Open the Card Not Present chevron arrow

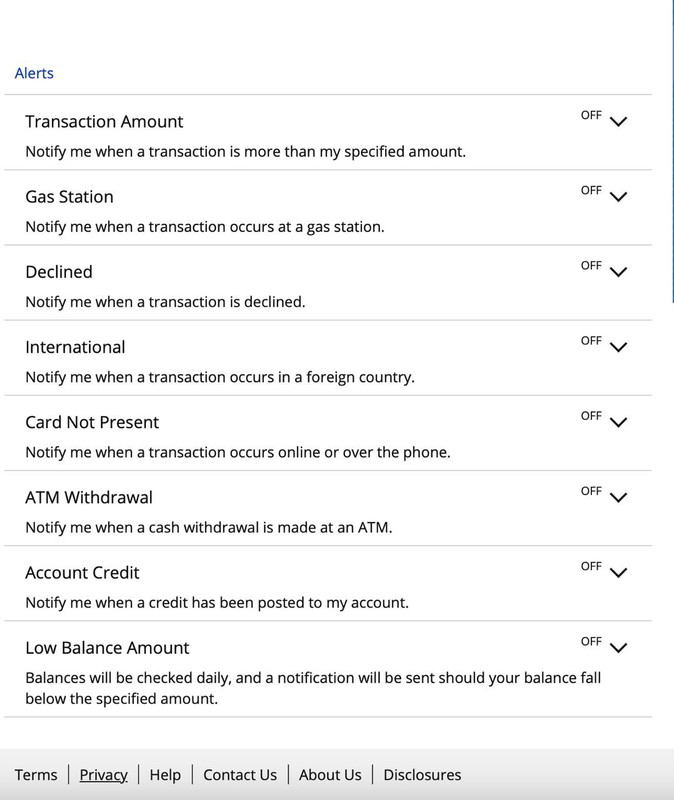(x=618, y=422)
